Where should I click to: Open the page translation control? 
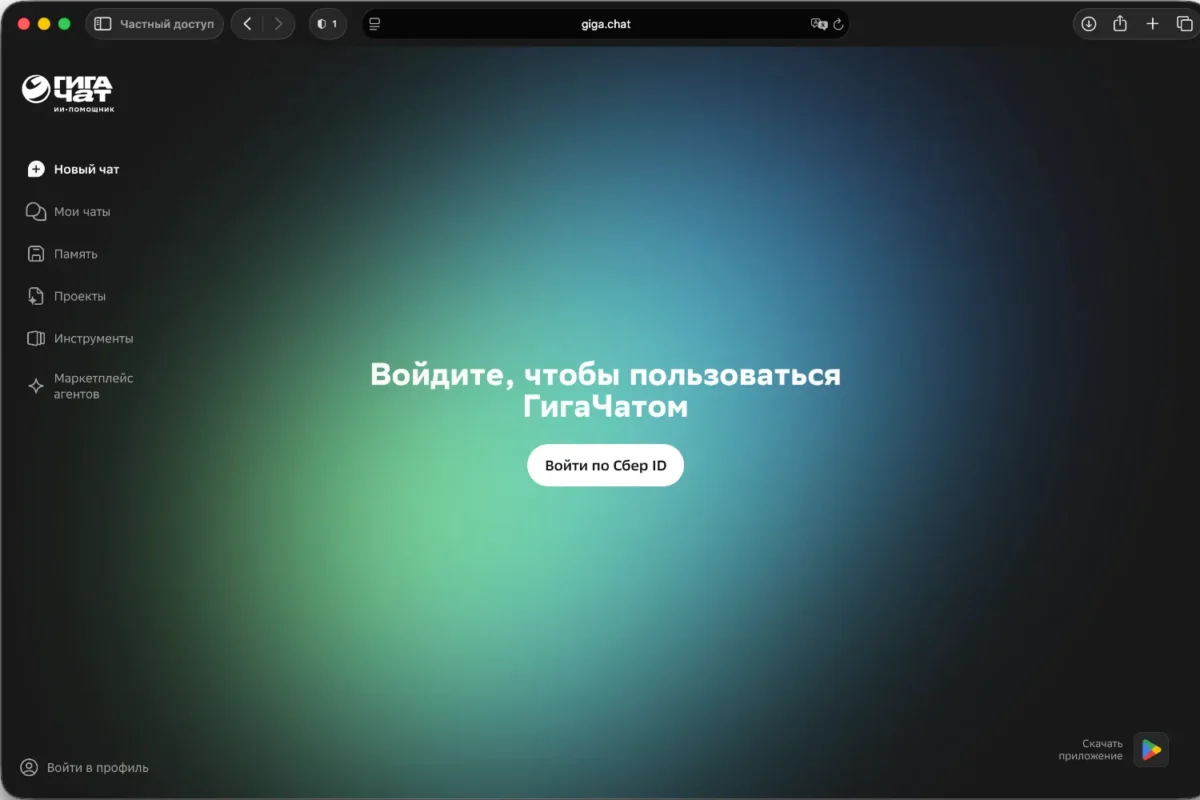pyautogui.click(x=818, y=23)
